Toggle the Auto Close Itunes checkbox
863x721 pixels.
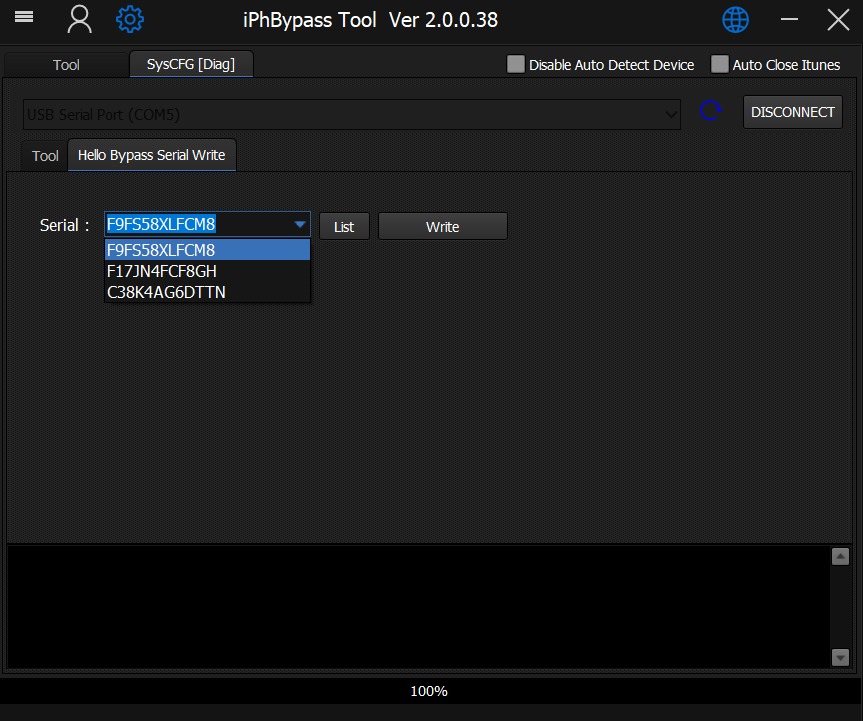click(x=719, y=64)
